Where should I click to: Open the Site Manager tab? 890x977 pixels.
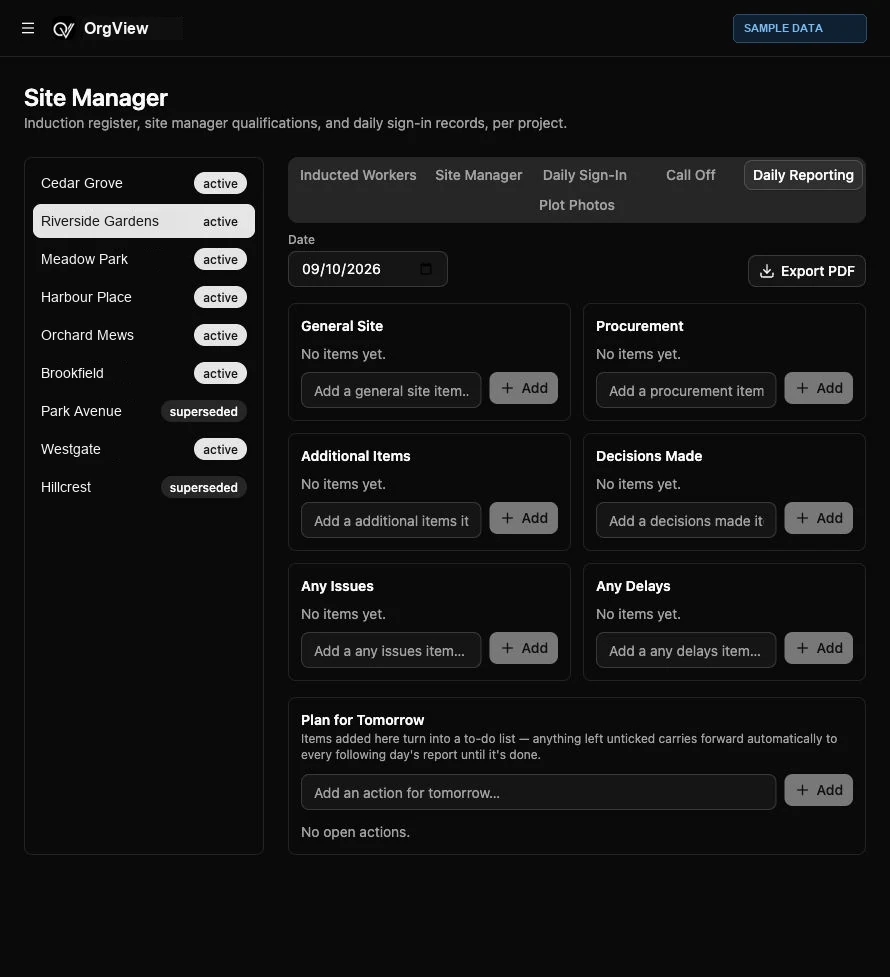pyautogui.click(x=479, y=175)
